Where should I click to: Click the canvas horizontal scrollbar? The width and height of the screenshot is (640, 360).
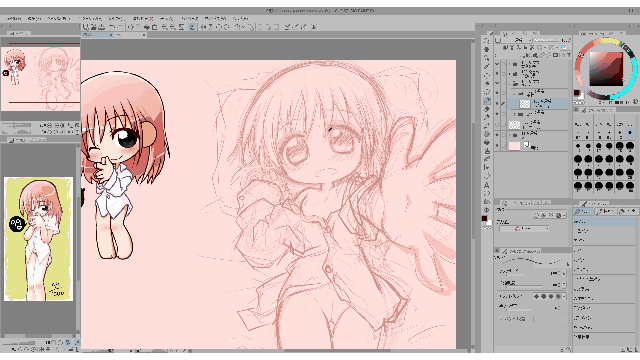coord(336,351)
